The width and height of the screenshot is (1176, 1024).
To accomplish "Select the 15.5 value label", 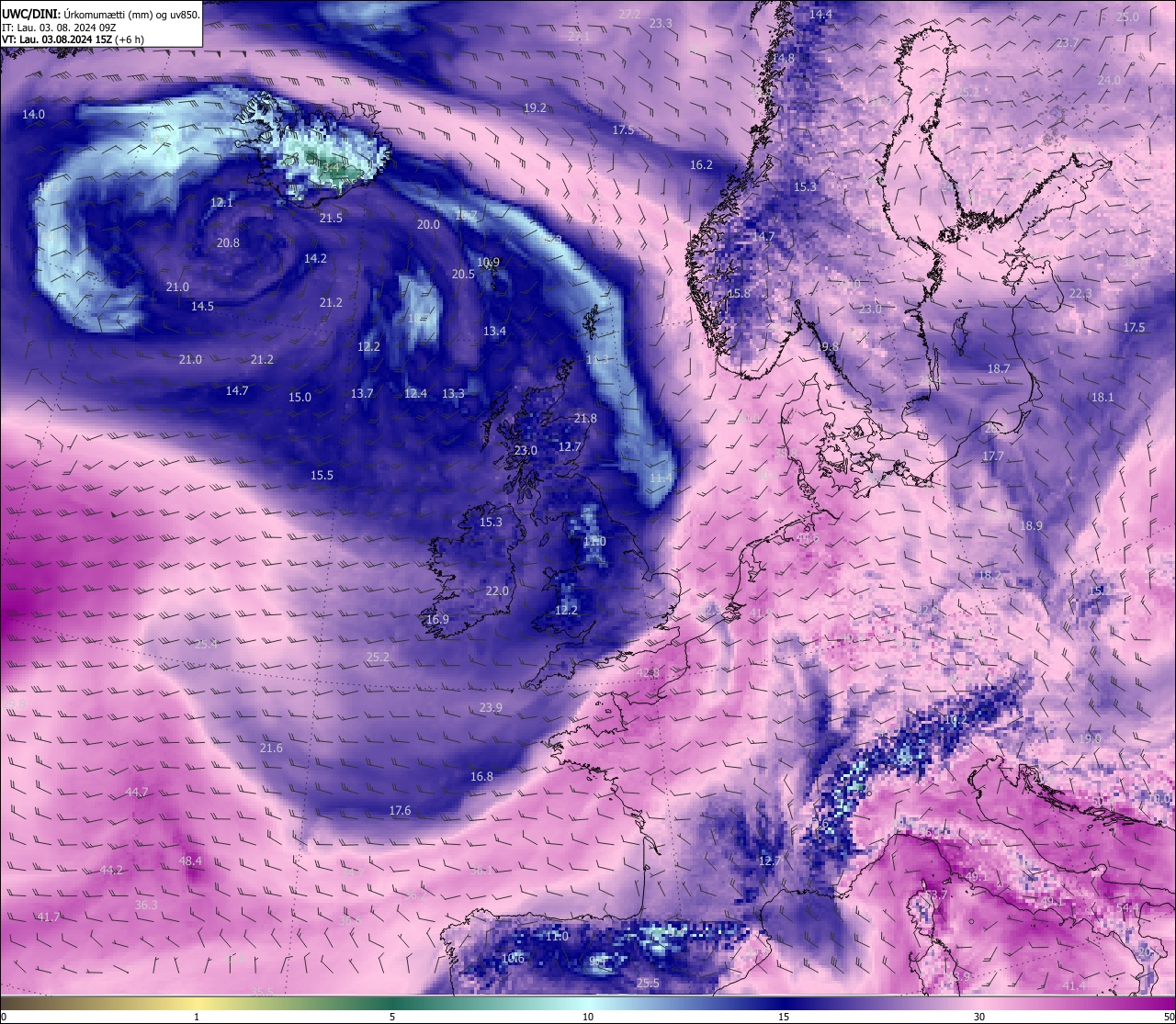I will coord(322,475).
